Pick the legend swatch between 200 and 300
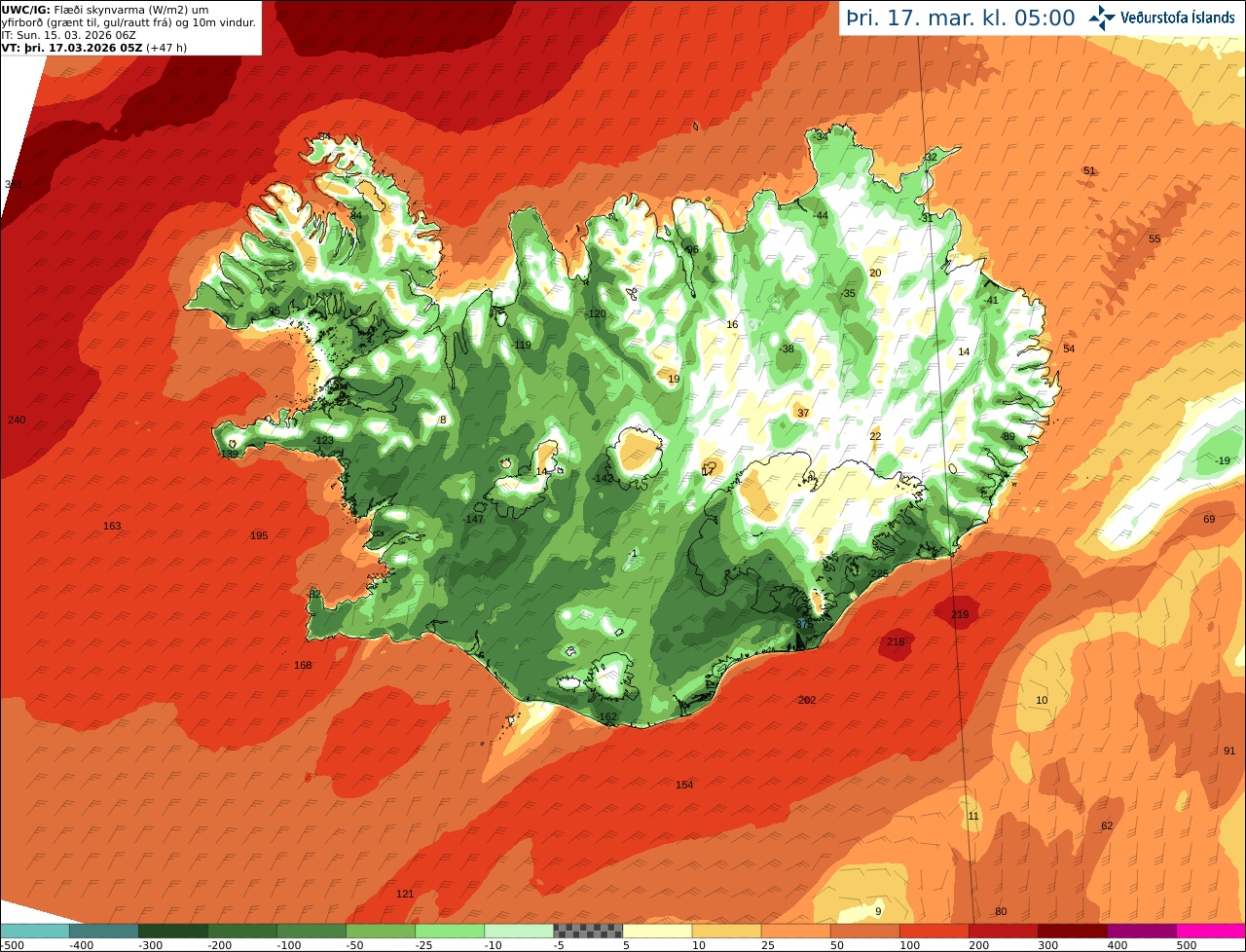This screenshot has width=1246, height=952. click(1003, 931)
